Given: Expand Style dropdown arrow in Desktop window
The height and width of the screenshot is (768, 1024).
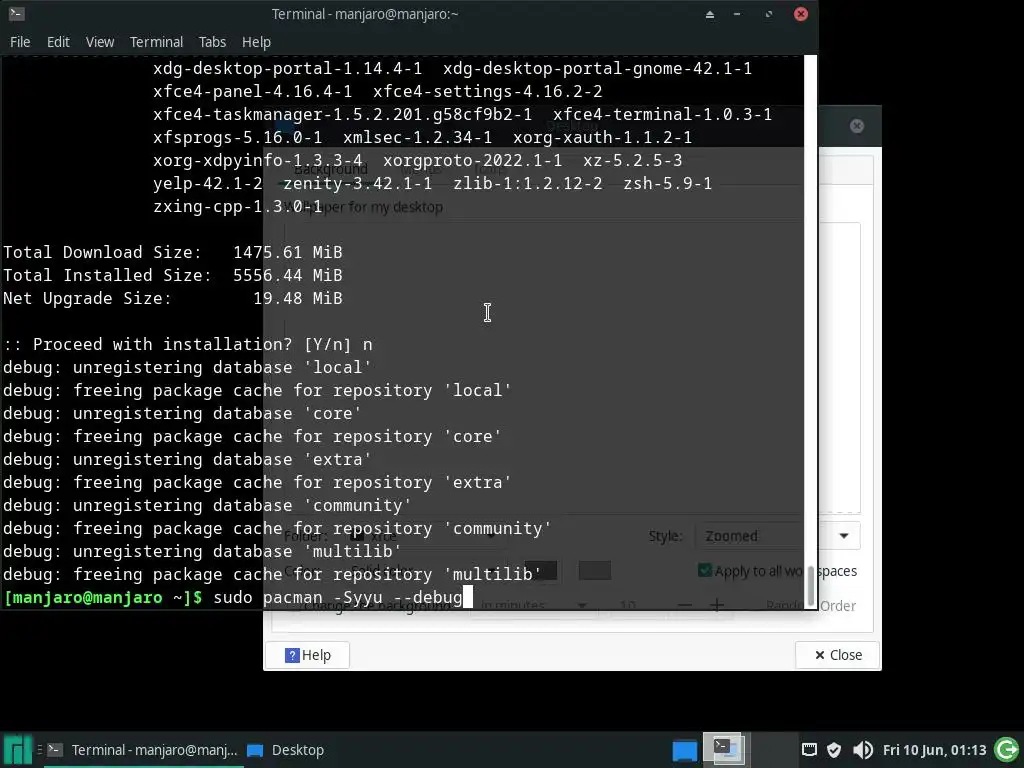Looking at the screenshot, I should (x=844, y=536).
